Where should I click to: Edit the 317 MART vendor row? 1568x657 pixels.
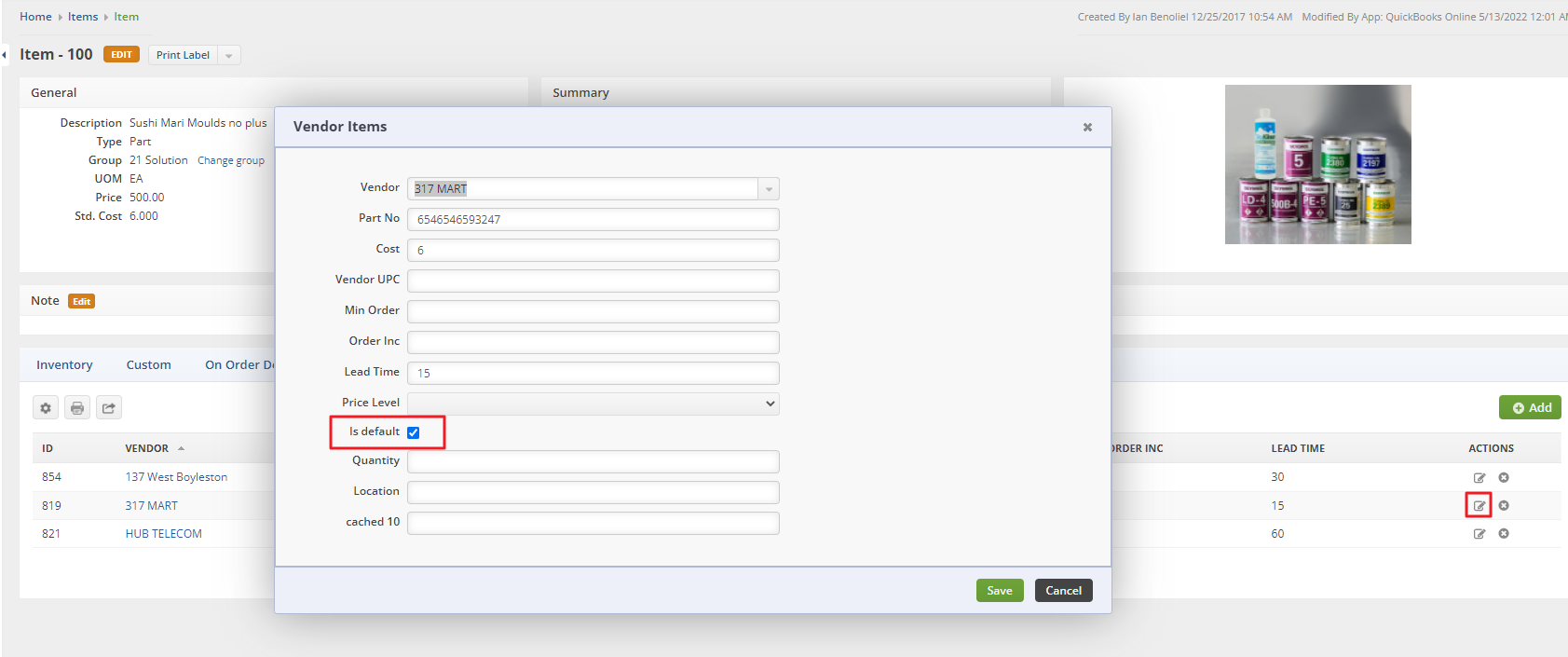pyautogui.click(x=1479, y=506)
